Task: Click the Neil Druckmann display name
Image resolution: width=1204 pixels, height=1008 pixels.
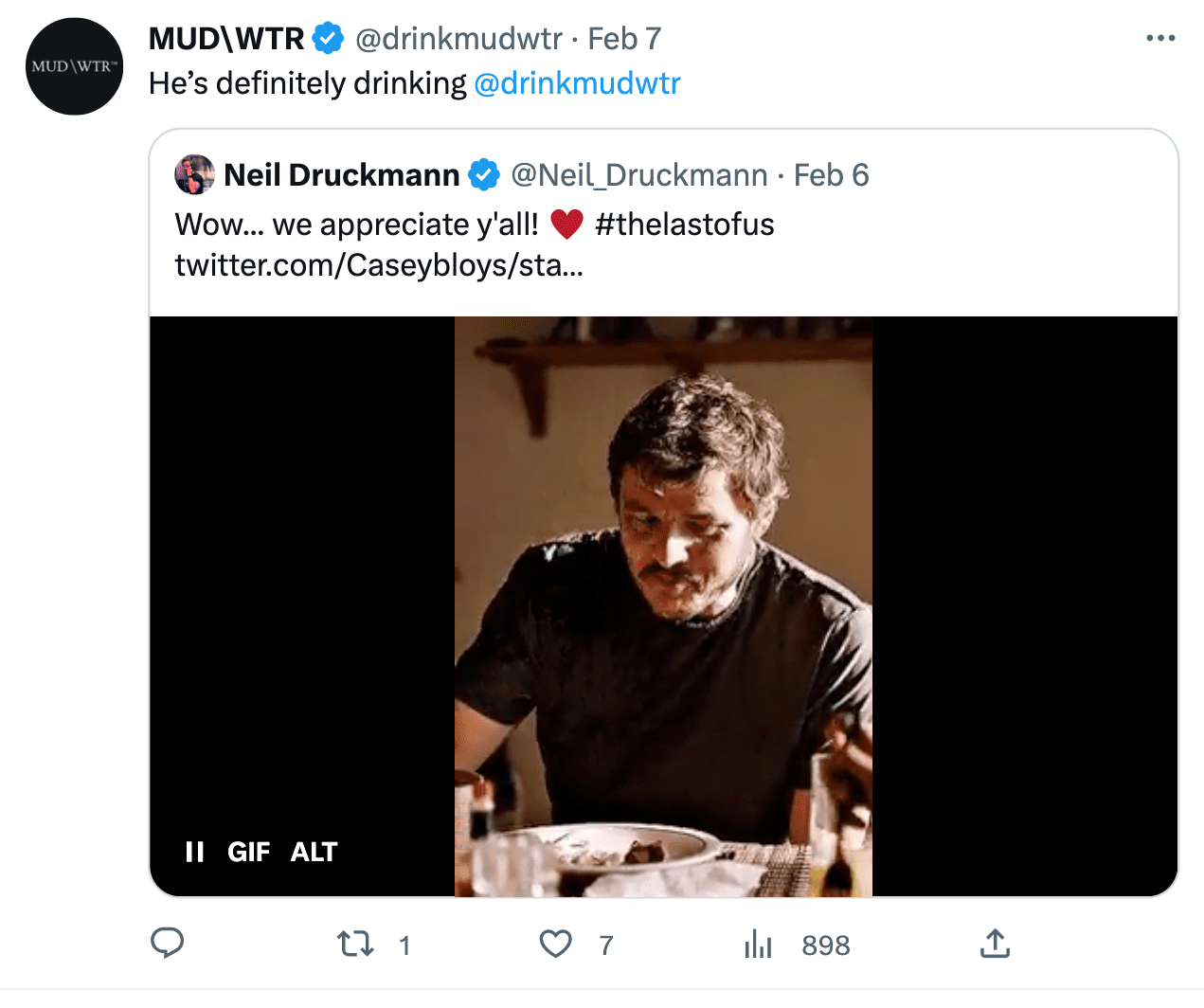Action: click(341, 175)
